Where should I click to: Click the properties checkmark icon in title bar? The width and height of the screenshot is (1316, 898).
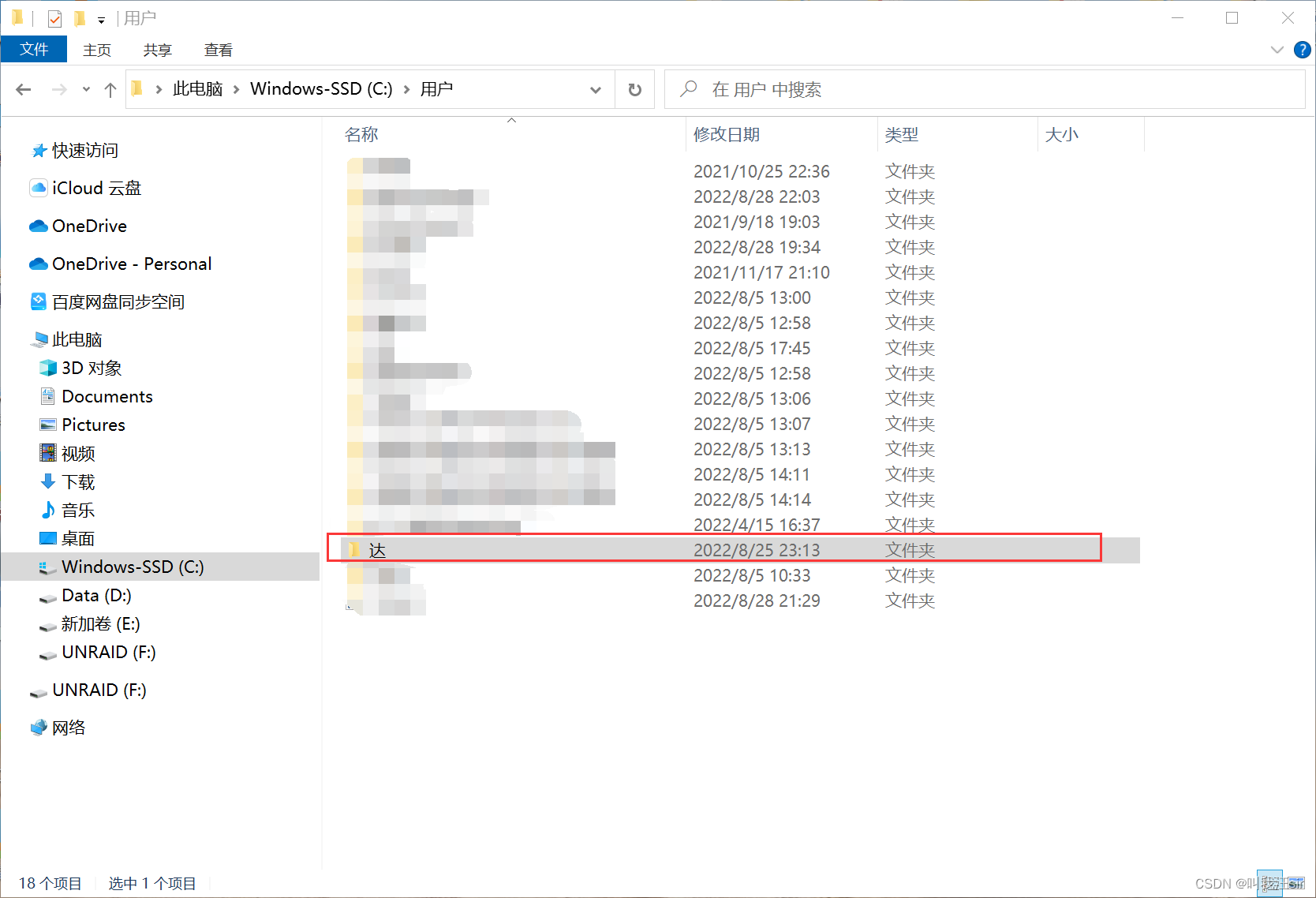pyautogui.click(x=54, y=18)
